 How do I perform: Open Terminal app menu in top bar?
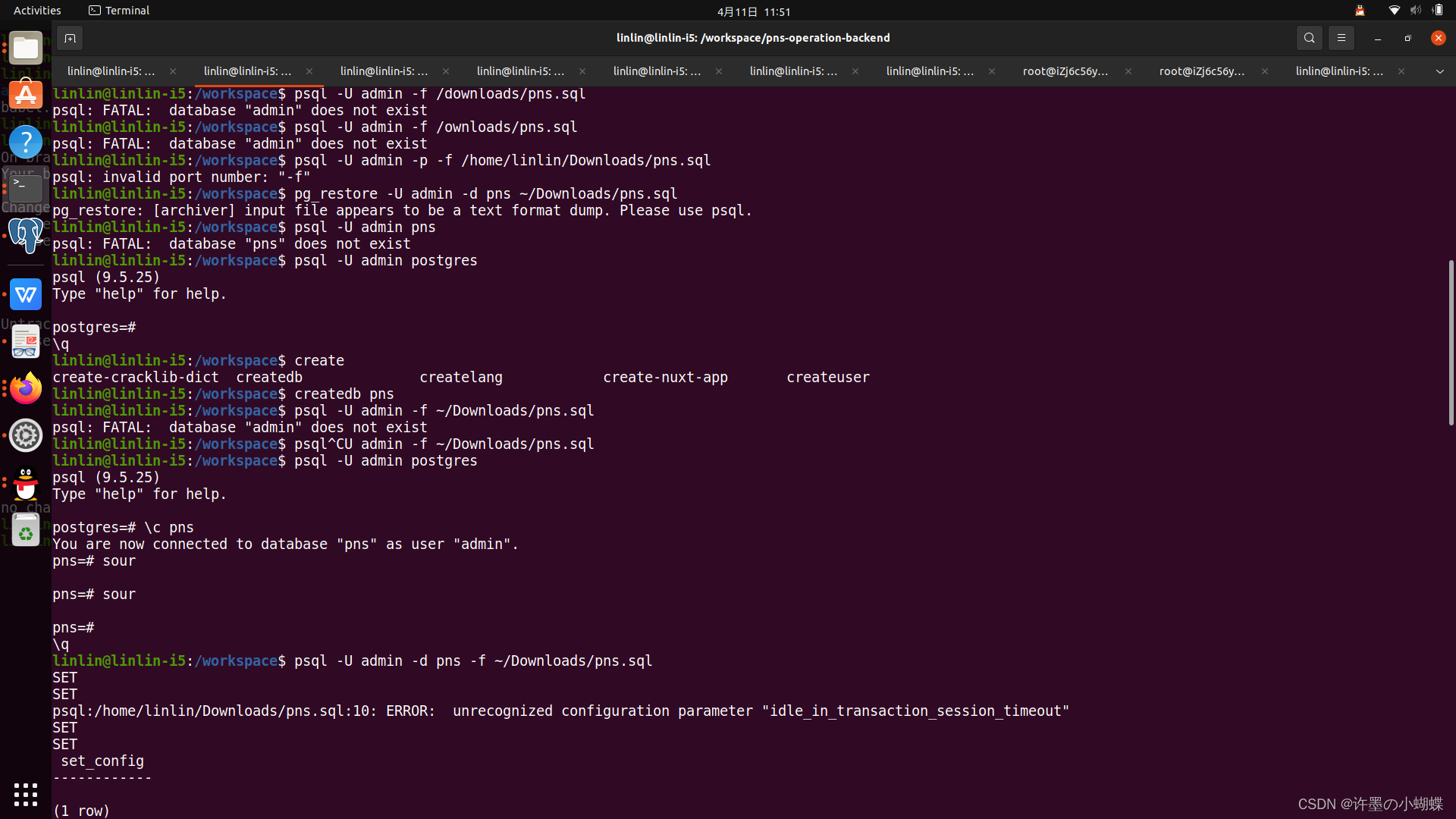point(119,11)
